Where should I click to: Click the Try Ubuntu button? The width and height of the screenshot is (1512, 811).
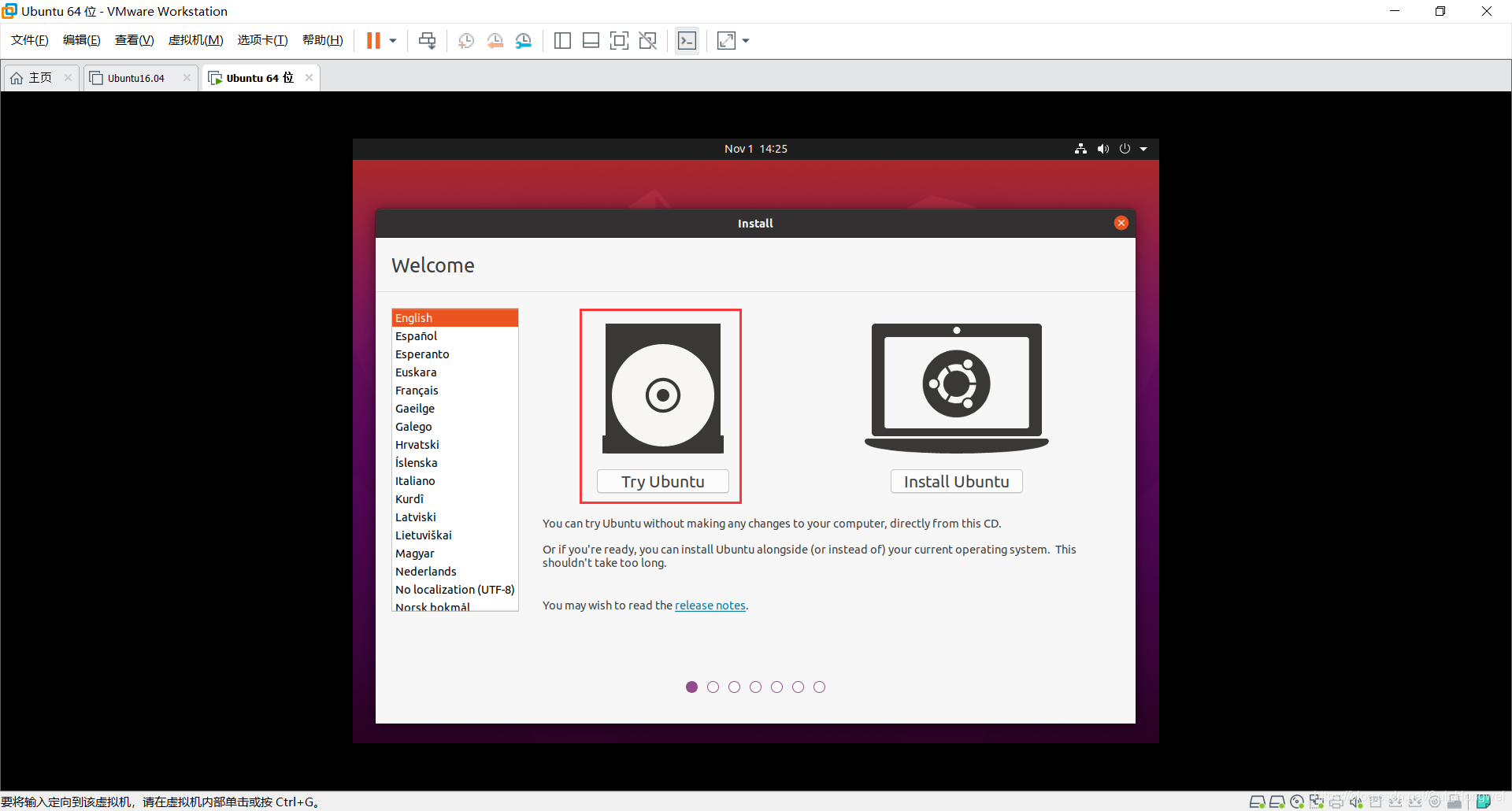663,481
